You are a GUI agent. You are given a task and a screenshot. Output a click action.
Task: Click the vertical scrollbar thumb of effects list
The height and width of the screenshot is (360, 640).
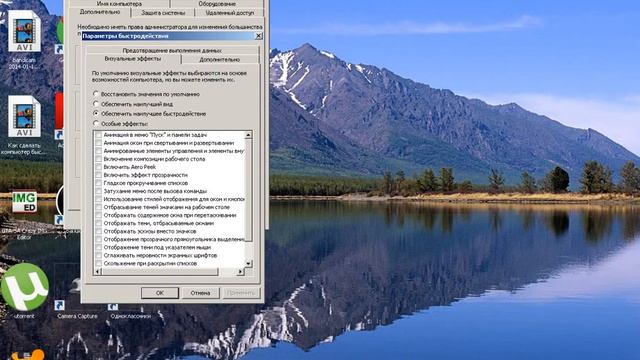coord(248,191)
